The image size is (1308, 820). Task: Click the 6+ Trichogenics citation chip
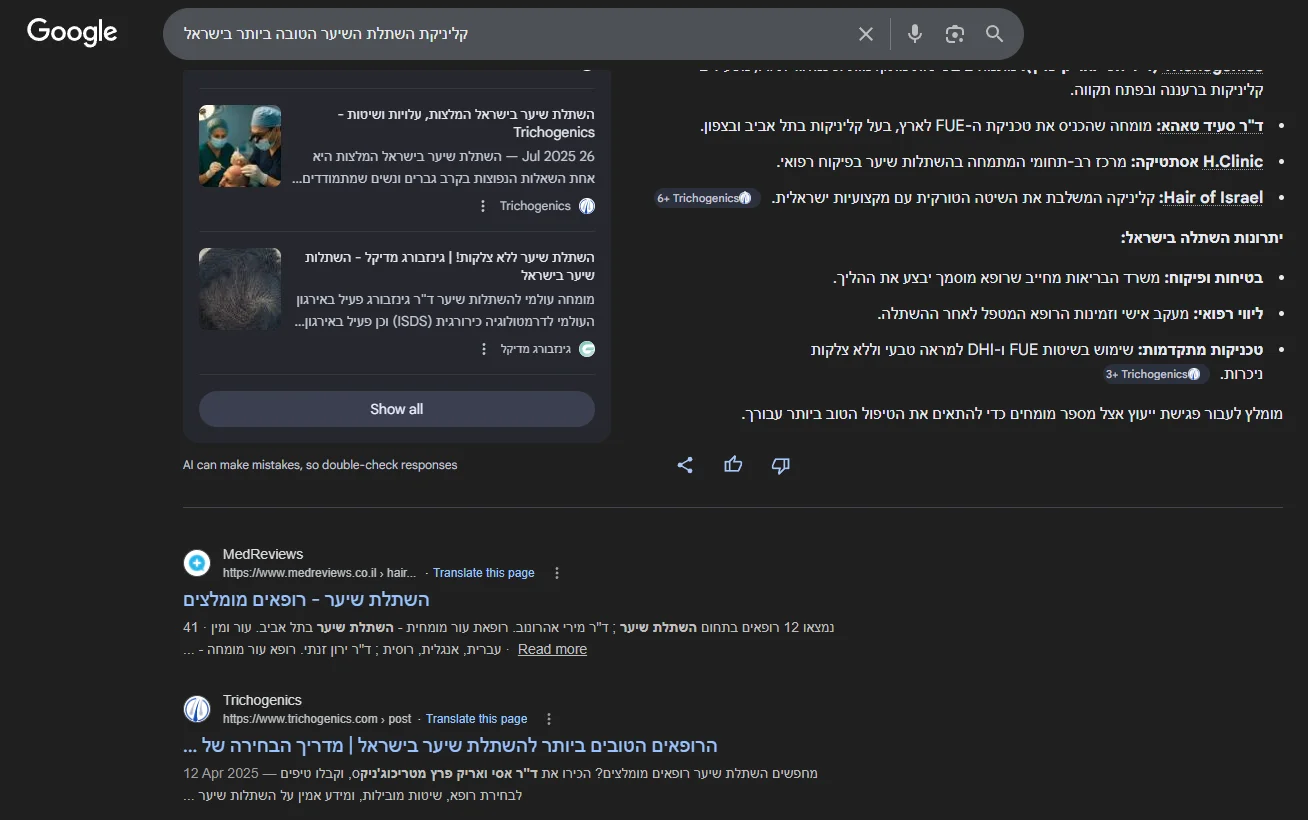pos(705,198)
